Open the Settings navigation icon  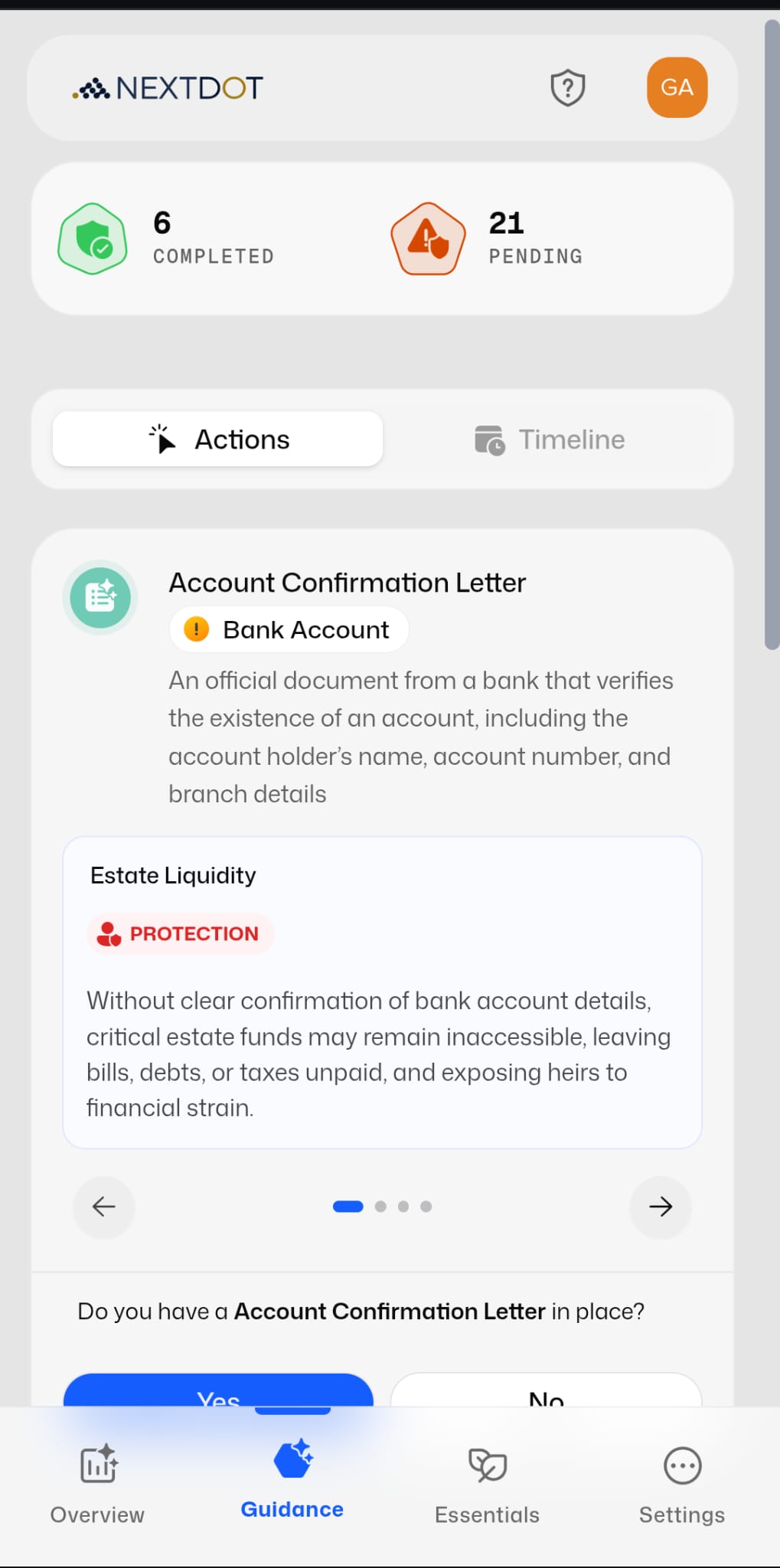[681, 1465]
